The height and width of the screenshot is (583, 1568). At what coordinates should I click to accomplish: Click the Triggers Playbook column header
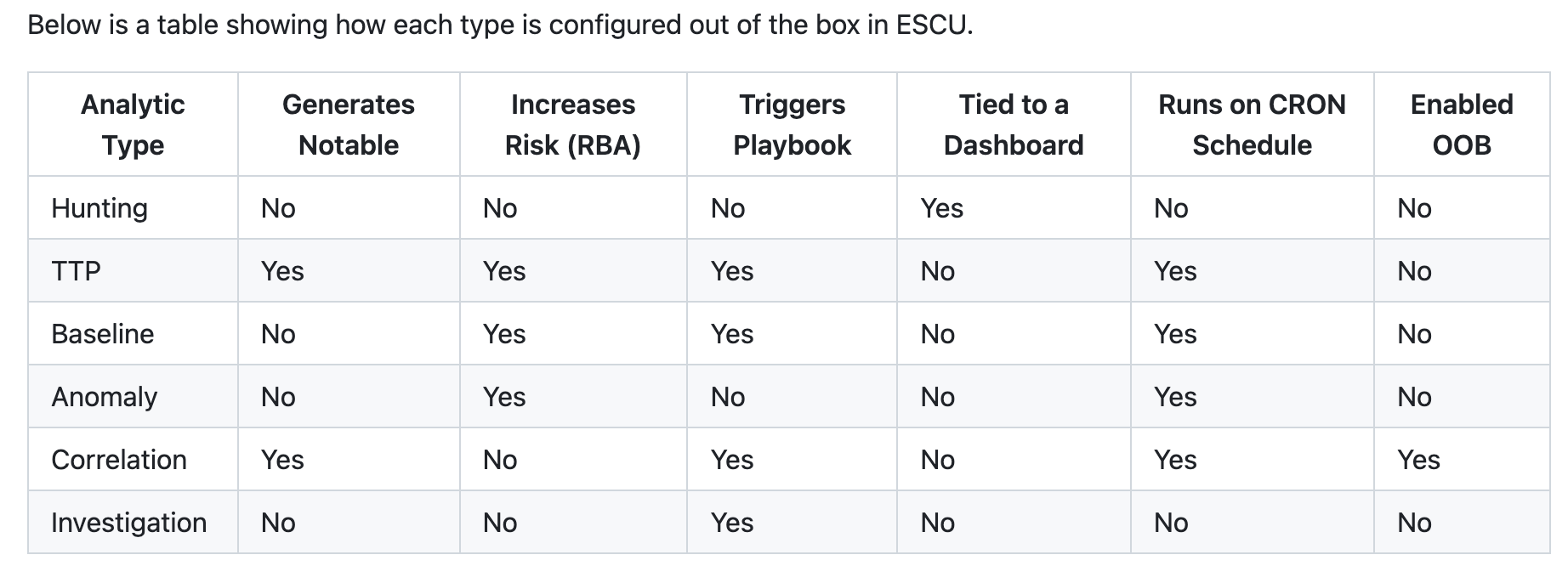tap(792, 125)
